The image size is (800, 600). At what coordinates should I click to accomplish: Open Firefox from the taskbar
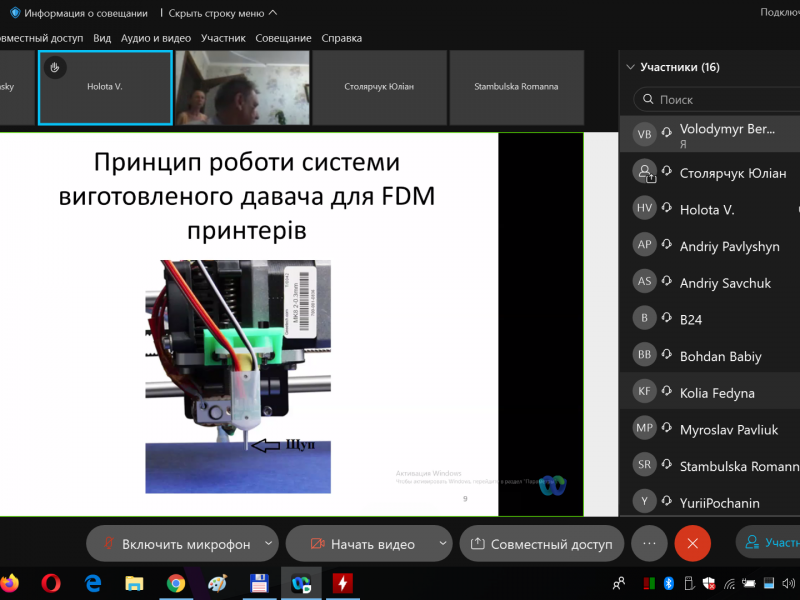[10, 582]
